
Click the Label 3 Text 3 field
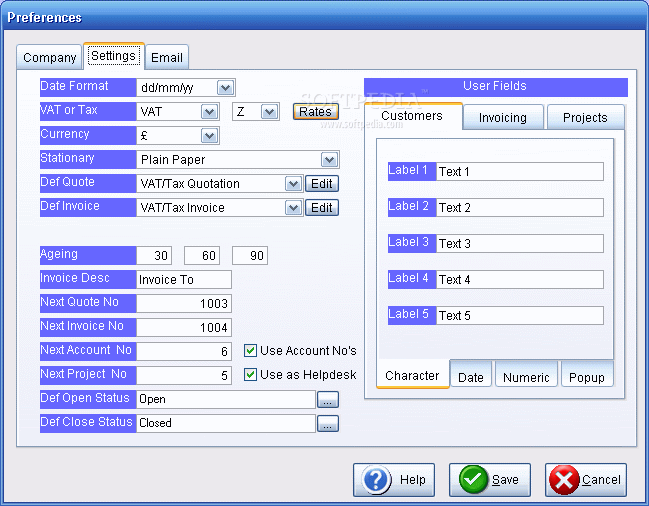520,243
